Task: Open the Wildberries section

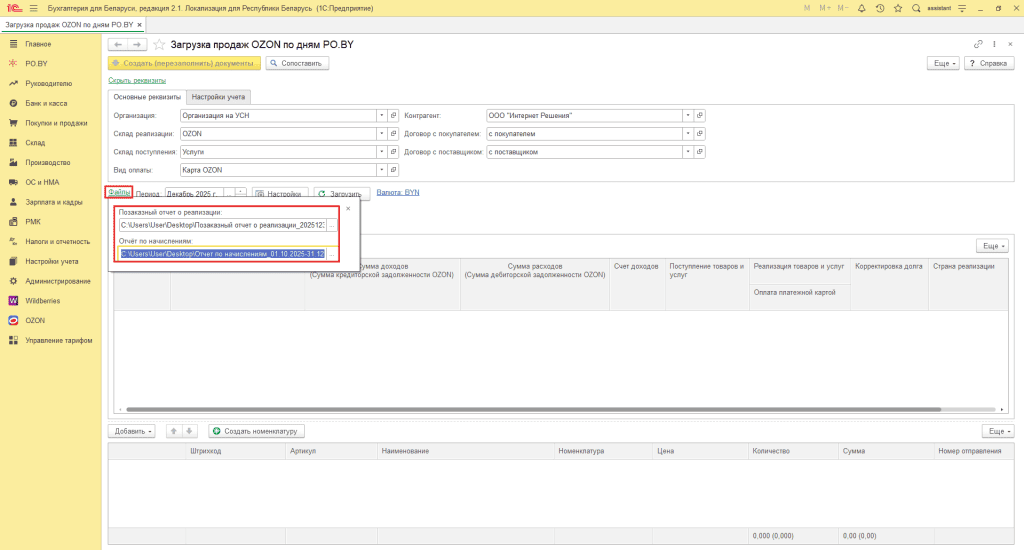Action: coord(42,300)
